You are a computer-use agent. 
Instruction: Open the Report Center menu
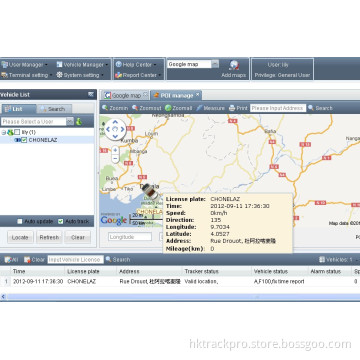pos(138,75)
